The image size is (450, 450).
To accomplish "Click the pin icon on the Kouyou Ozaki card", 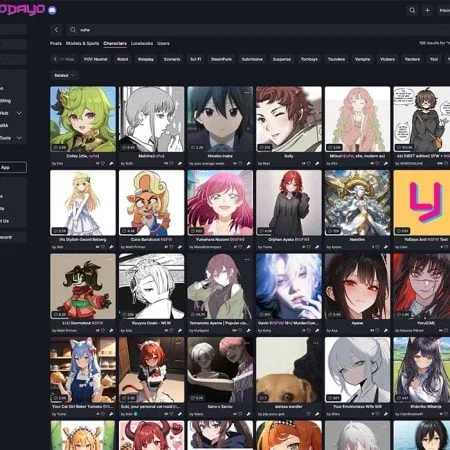I will click(x=180, y=330).
